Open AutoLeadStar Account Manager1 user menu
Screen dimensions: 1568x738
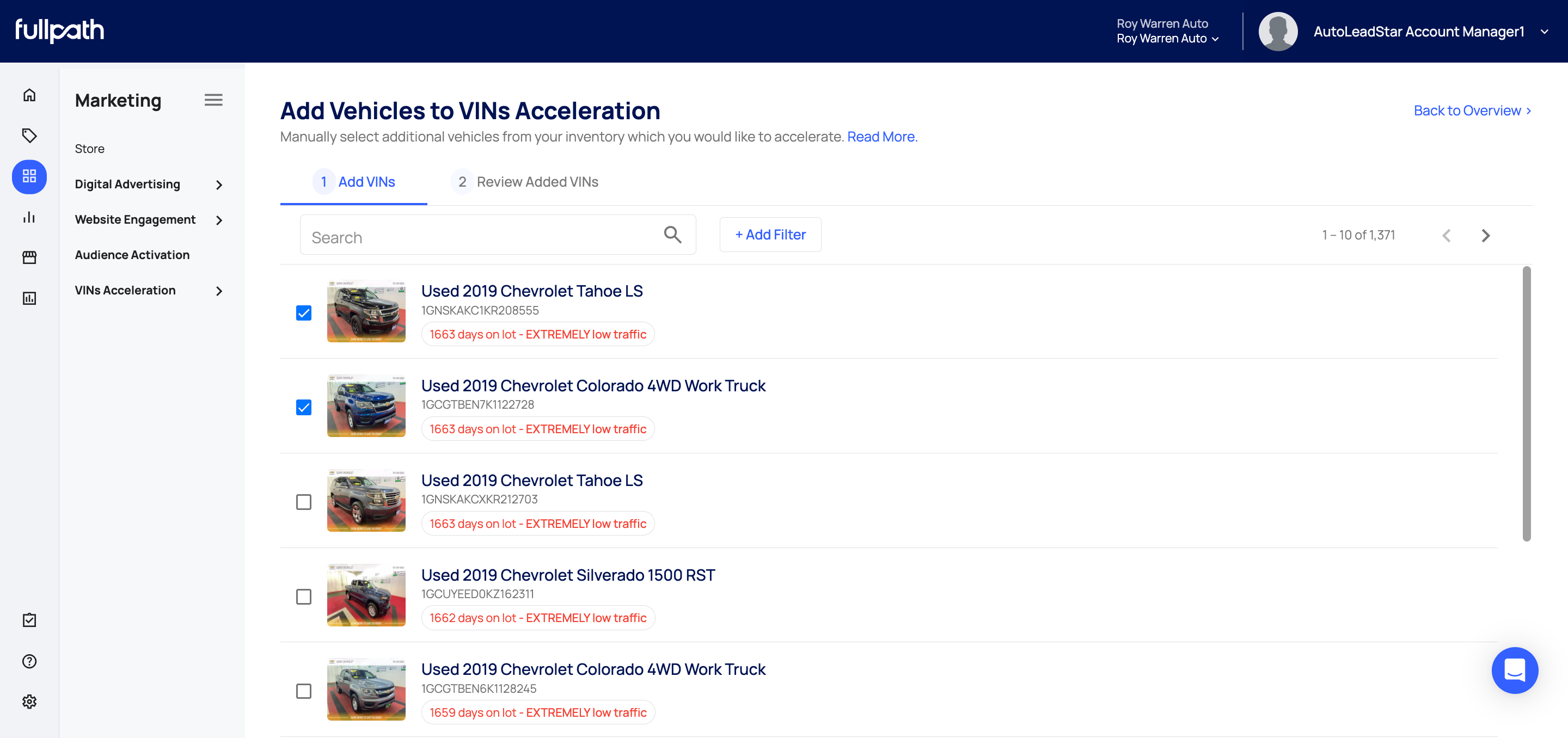click(1430, 32)
